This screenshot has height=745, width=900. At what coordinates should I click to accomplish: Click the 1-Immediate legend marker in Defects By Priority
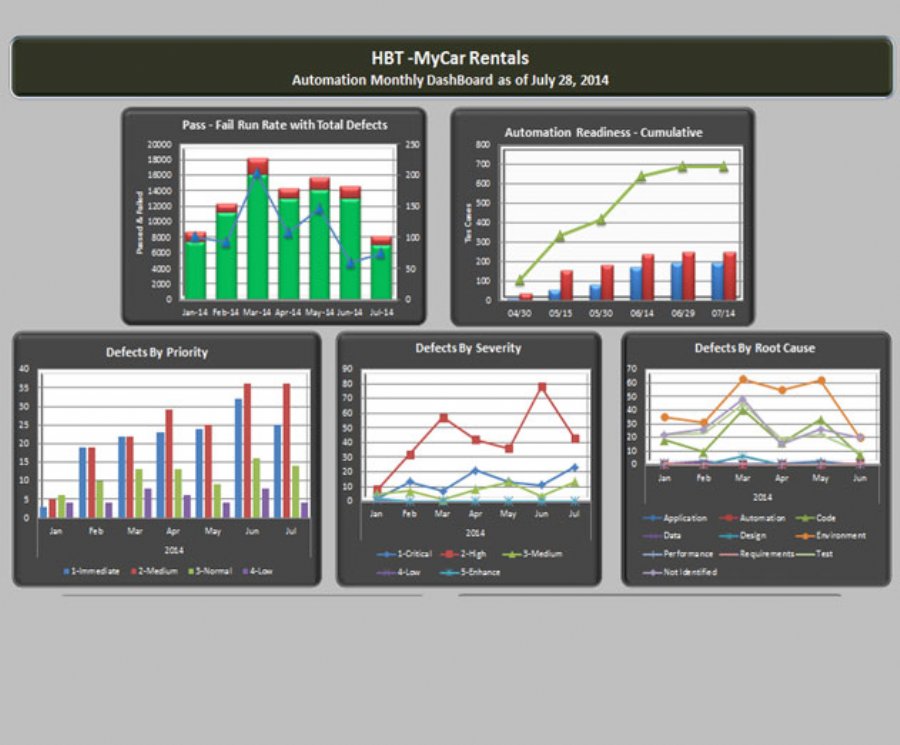(x=66, y=571)
